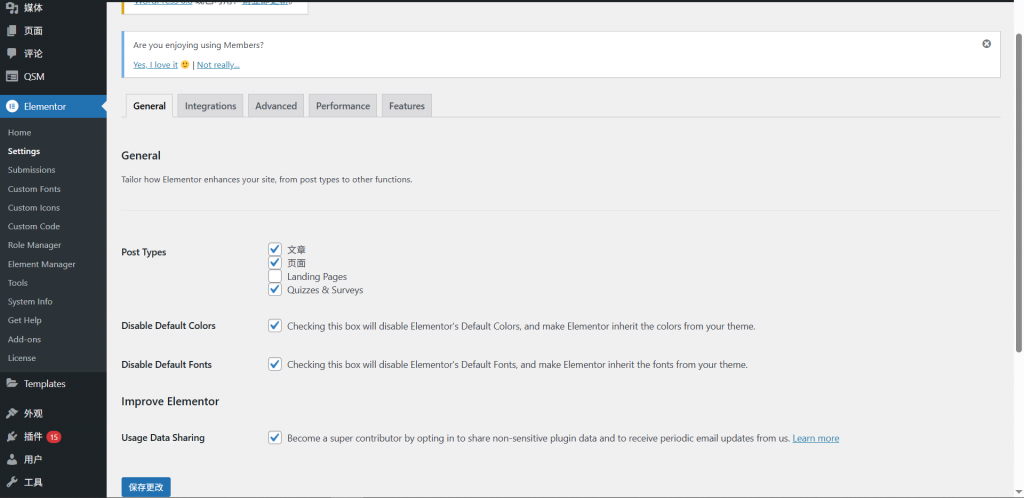1024x498 pixels.
Task: Switch to the General tab
Action: click(x=149, y=106)
